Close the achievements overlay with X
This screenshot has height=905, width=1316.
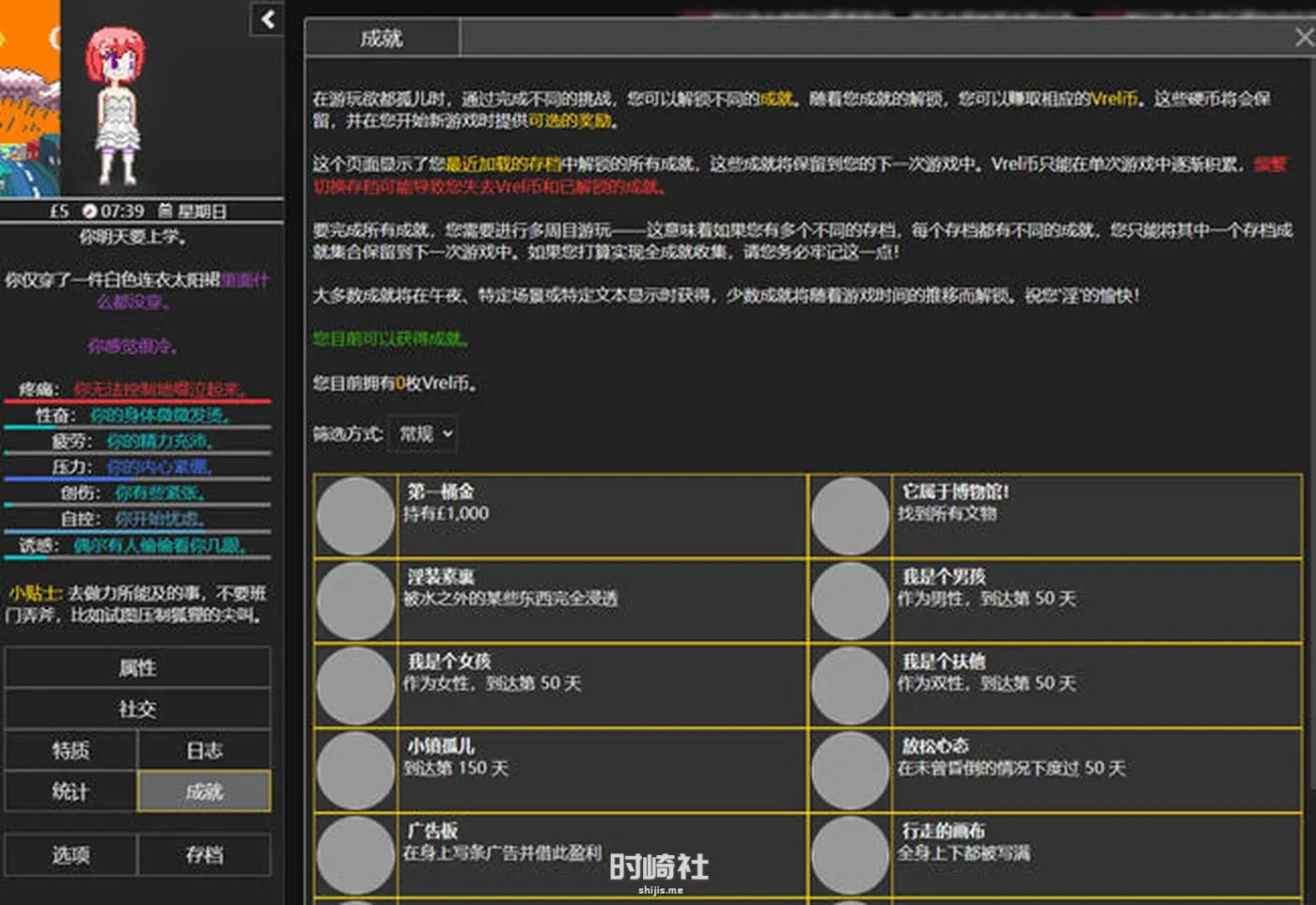(1304, 38)
